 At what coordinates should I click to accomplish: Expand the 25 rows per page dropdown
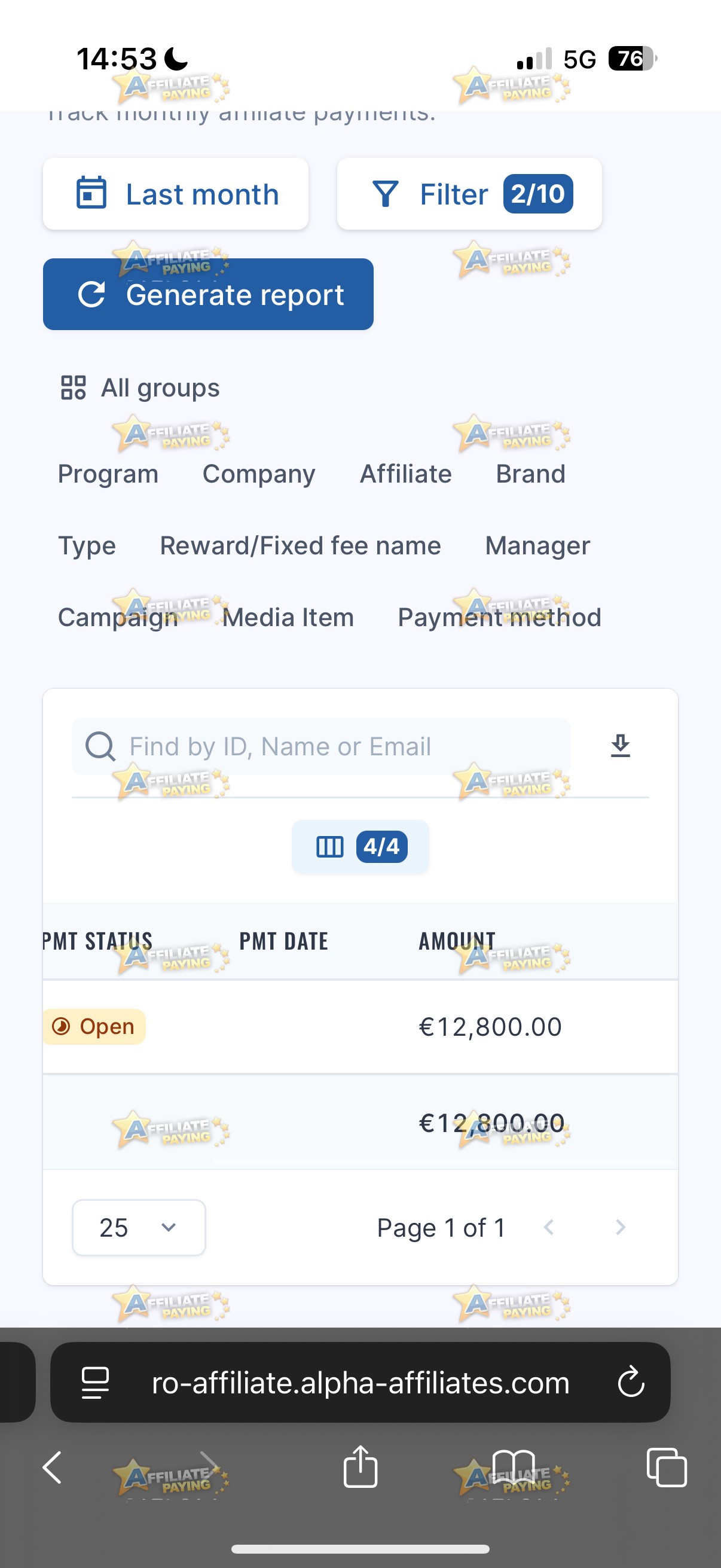tap(139, 1227)
